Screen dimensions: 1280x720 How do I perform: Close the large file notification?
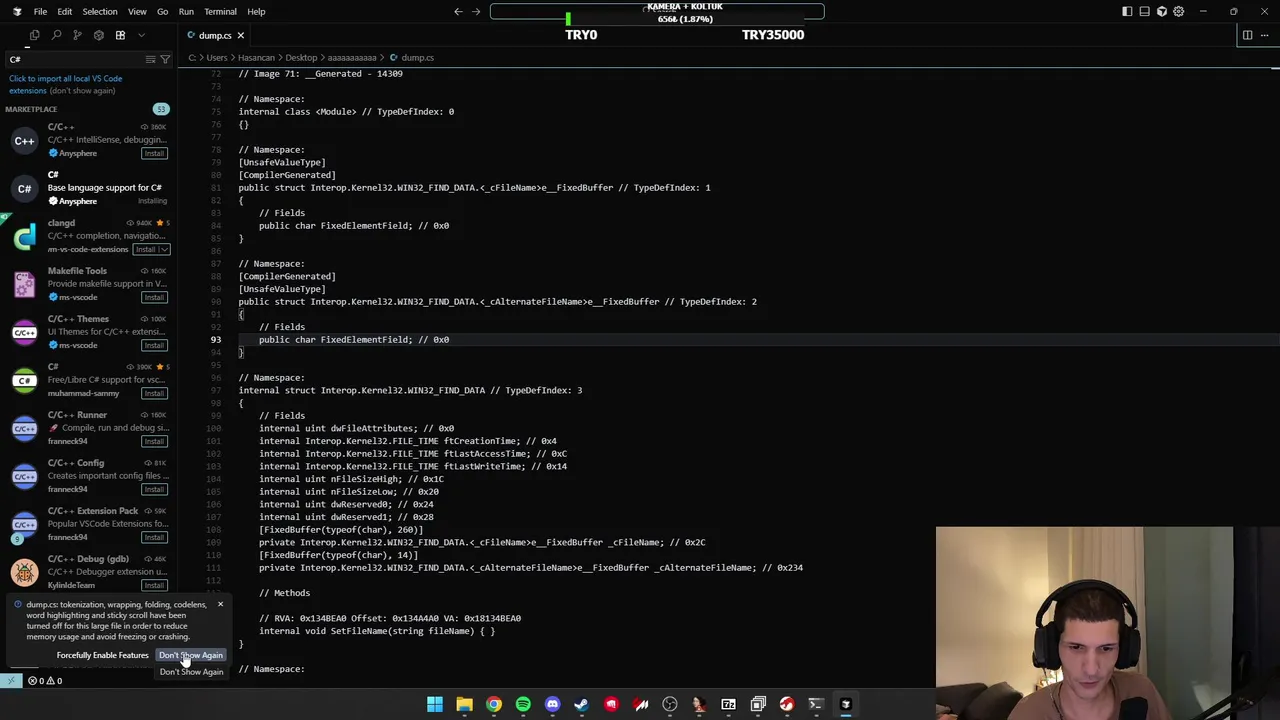tap(220, 604)
